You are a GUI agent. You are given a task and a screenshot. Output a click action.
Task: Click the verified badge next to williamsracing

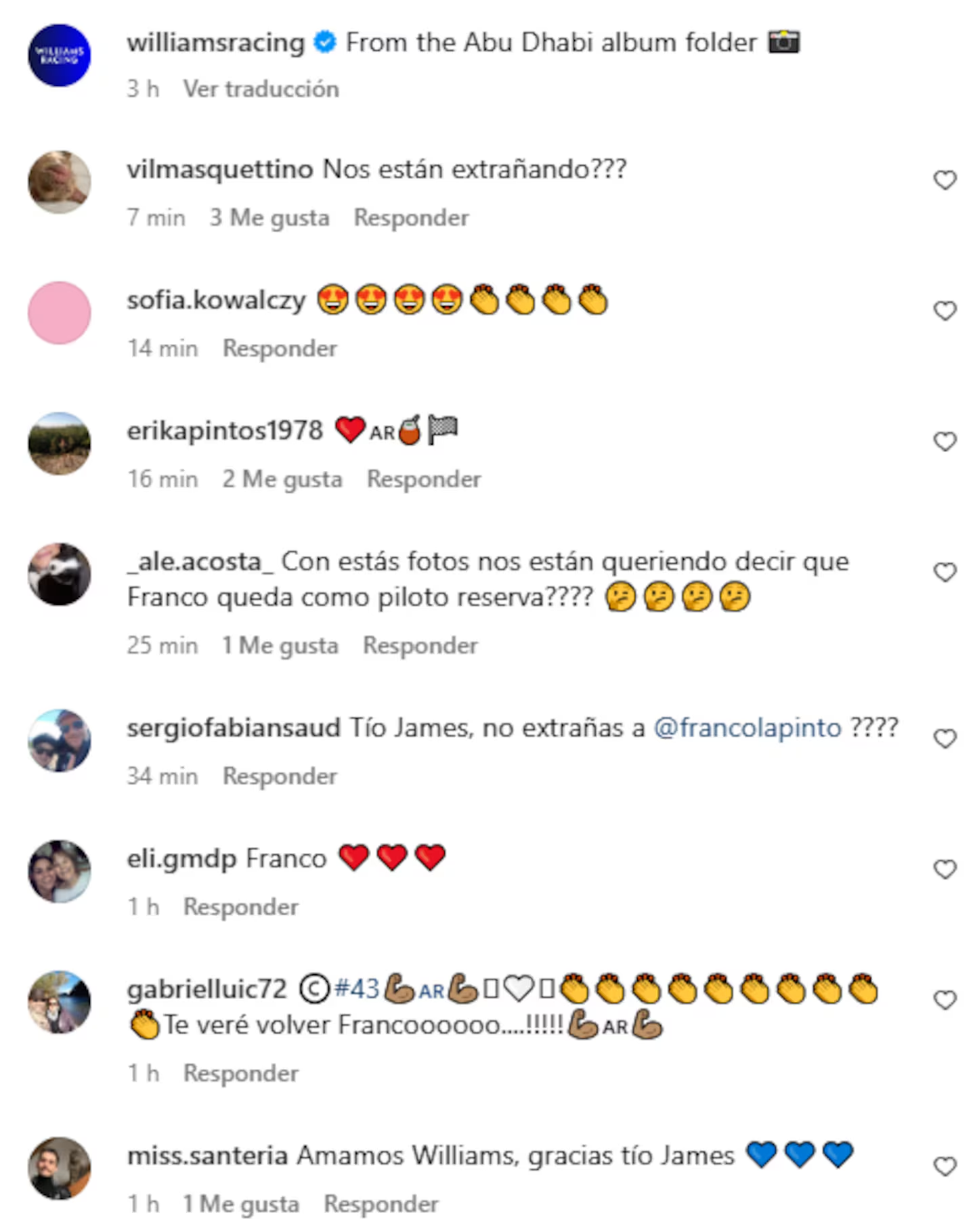point(326,43)
